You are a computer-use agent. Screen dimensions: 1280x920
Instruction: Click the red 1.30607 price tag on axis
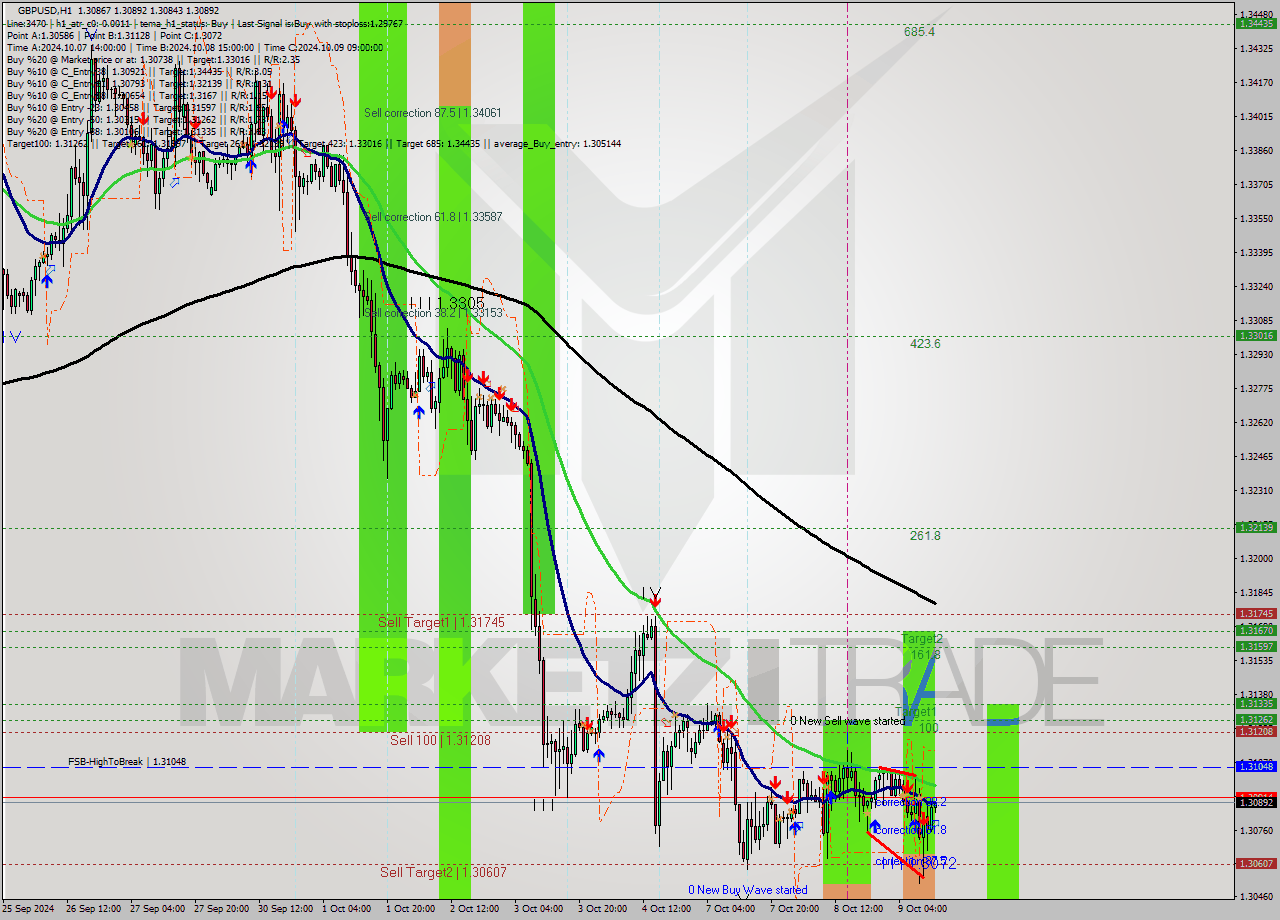pyautogui.click(x=1256, y=863)
